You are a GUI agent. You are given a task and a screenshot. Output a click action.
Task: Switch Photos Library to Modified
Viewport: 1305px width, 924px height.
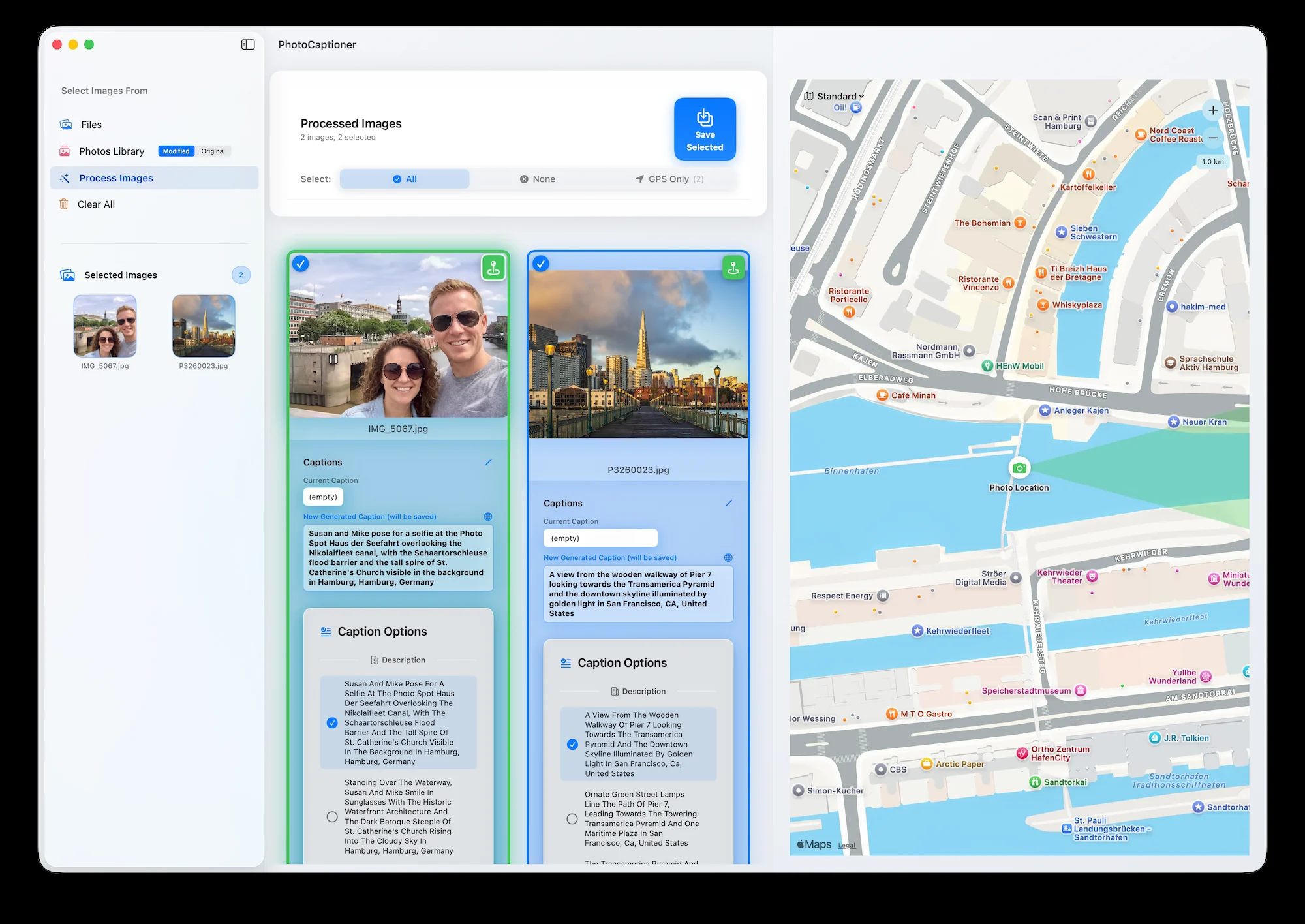point(176,151)
